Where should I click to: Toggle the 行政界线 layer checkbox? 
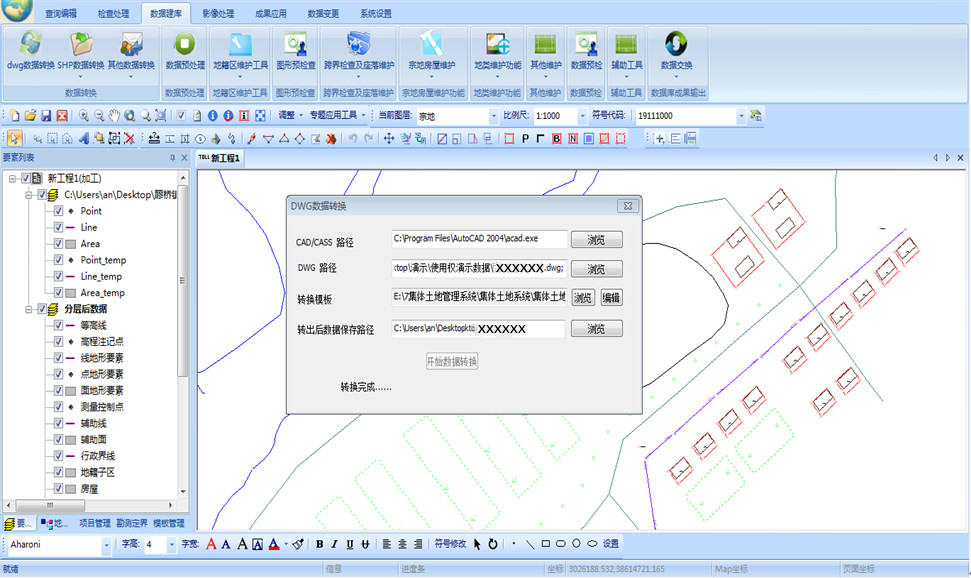(x=58, y=456)
